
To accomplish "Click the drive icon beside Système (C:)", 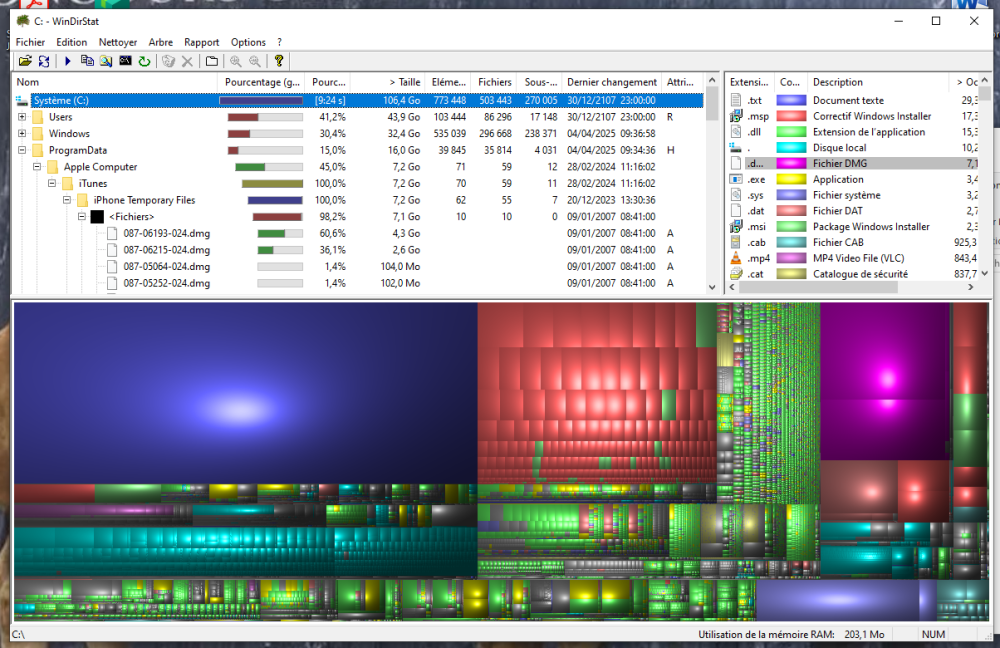I will [x=22, y=101].
